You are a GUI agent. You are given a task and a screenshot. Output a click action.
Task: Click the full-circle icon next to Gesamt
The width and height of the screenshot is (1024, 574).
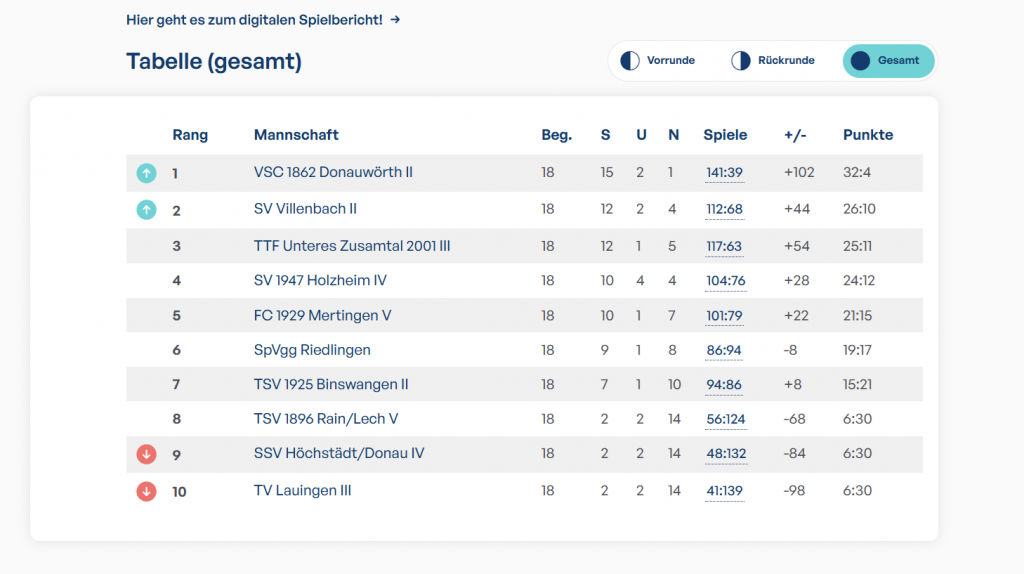tap(860, 61)
